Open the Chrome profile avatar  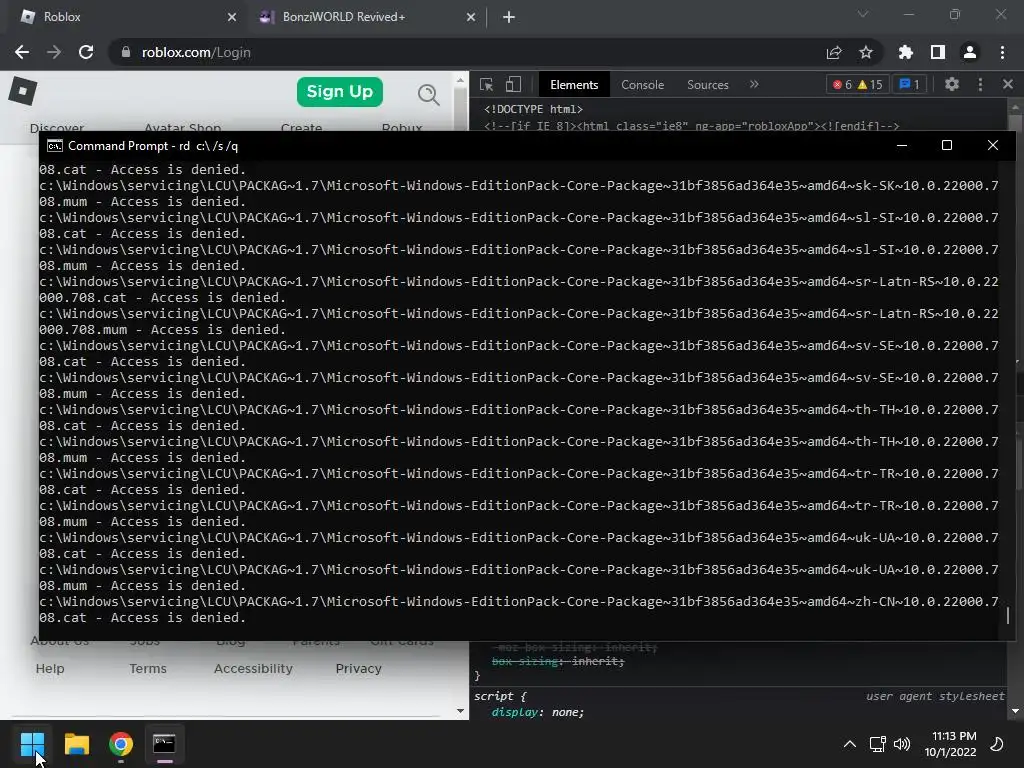pyautogui.click(x=970, y=52)
